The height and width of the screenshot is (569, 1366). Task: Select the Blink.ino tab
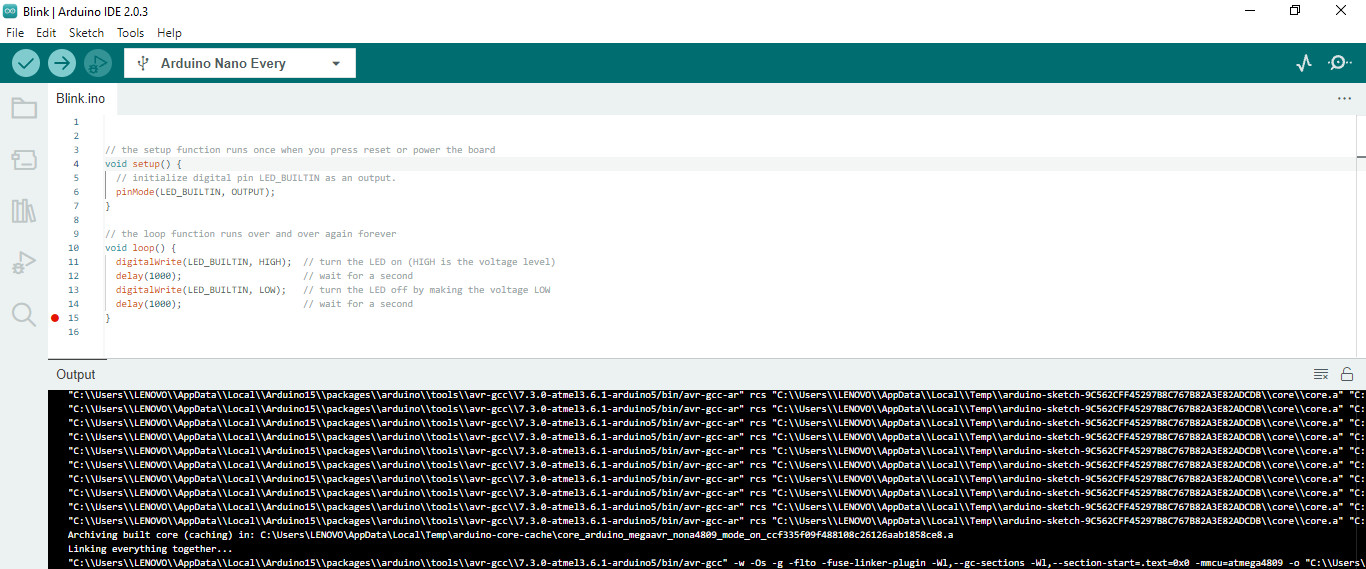(80, 98)
